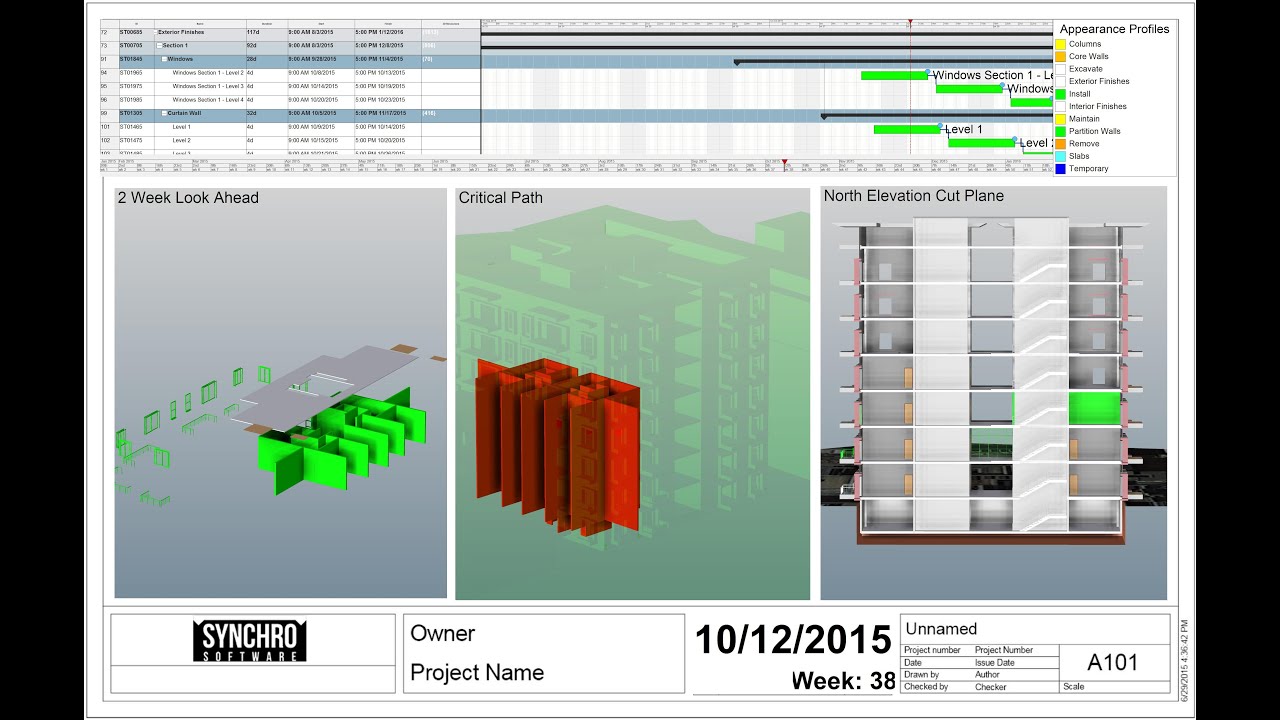Click task ID ST01475
The image size is (1280, 720).
[x=131, y=141]
